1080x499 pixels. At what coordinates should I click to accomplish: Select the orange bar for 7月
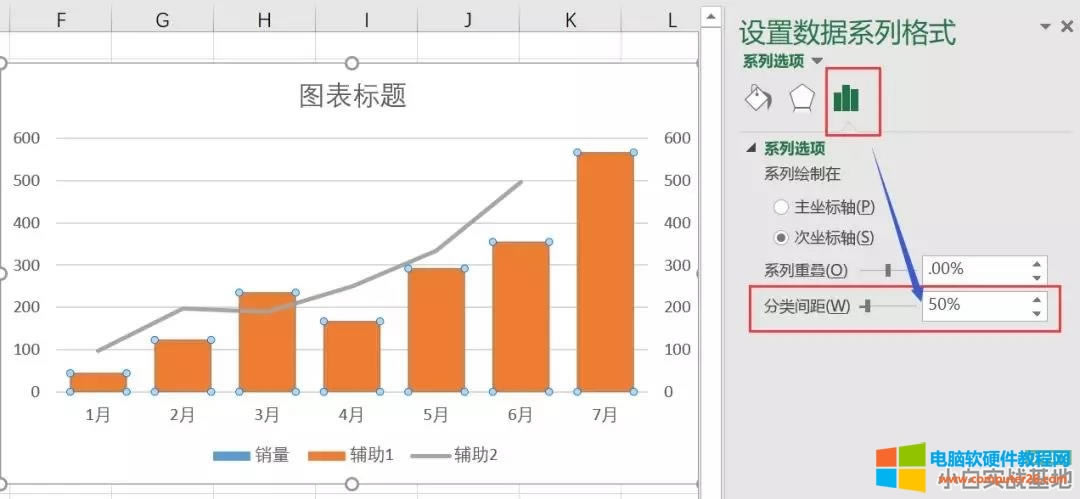tap(605, 272)
